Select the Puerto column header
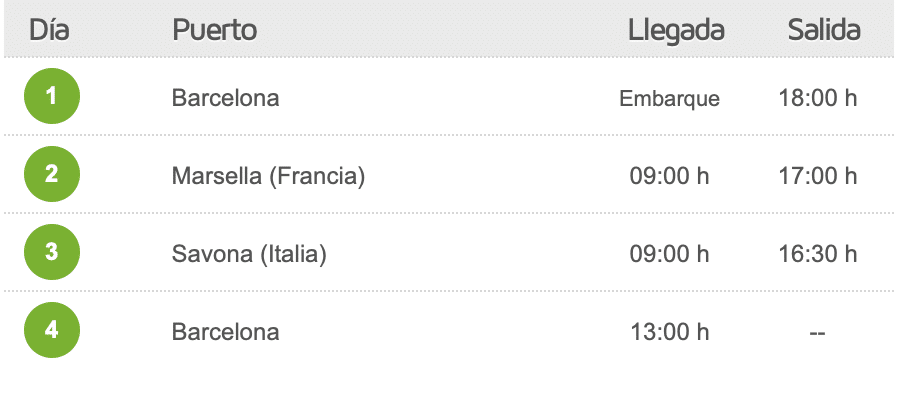Image resolution: width=898 pixels, height=408 pixels. pyautogui.click(x=215, y=30)
